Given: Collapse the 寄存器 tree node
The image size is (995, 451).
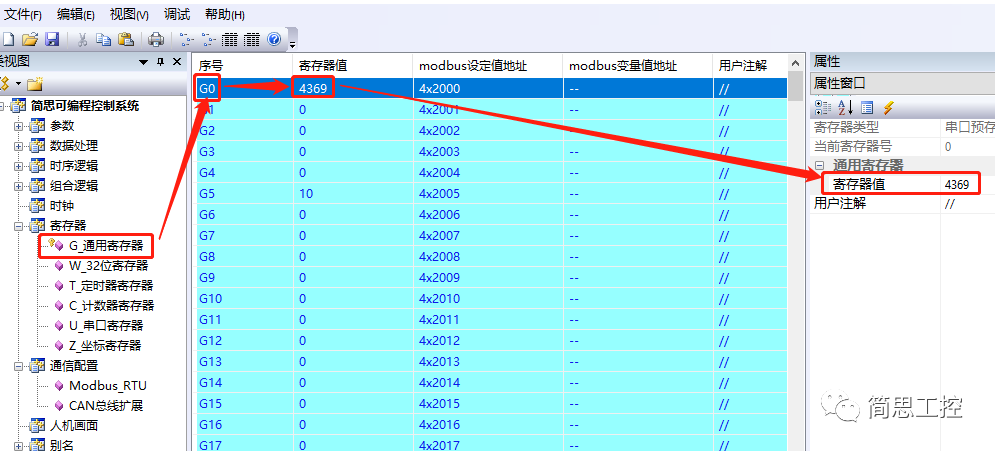Looking at the screenshot, I should 18,226.
